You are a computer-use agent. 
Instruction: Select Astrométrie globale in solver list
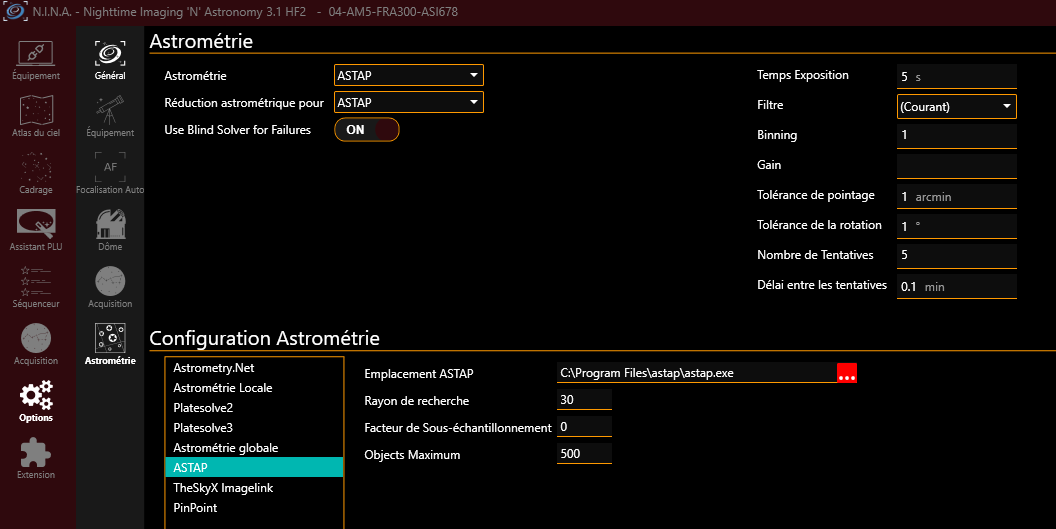tap(255, 447)
